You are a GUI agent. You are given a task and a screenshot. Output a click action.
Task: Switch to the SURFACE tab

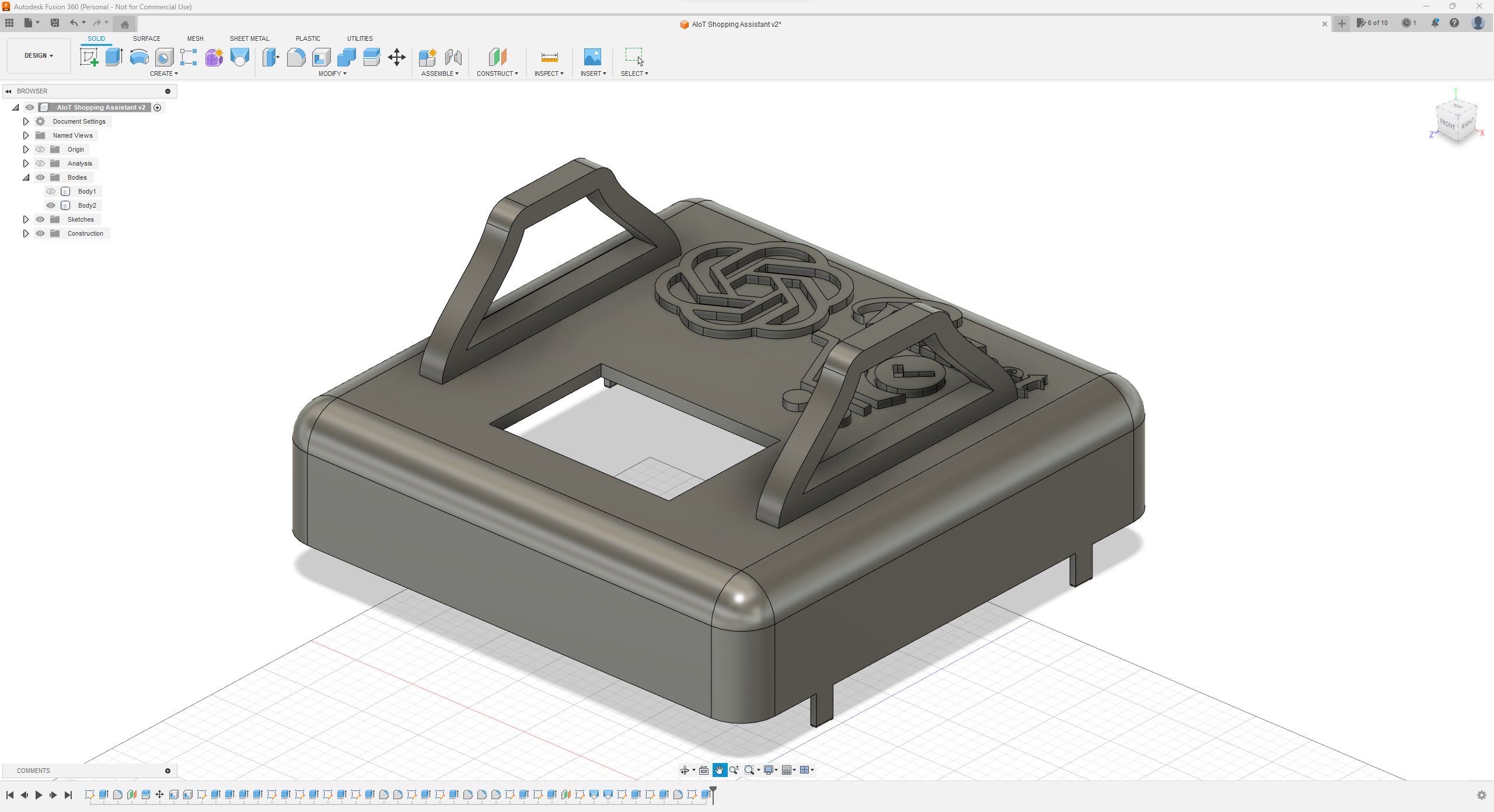[x=146, y=38]
